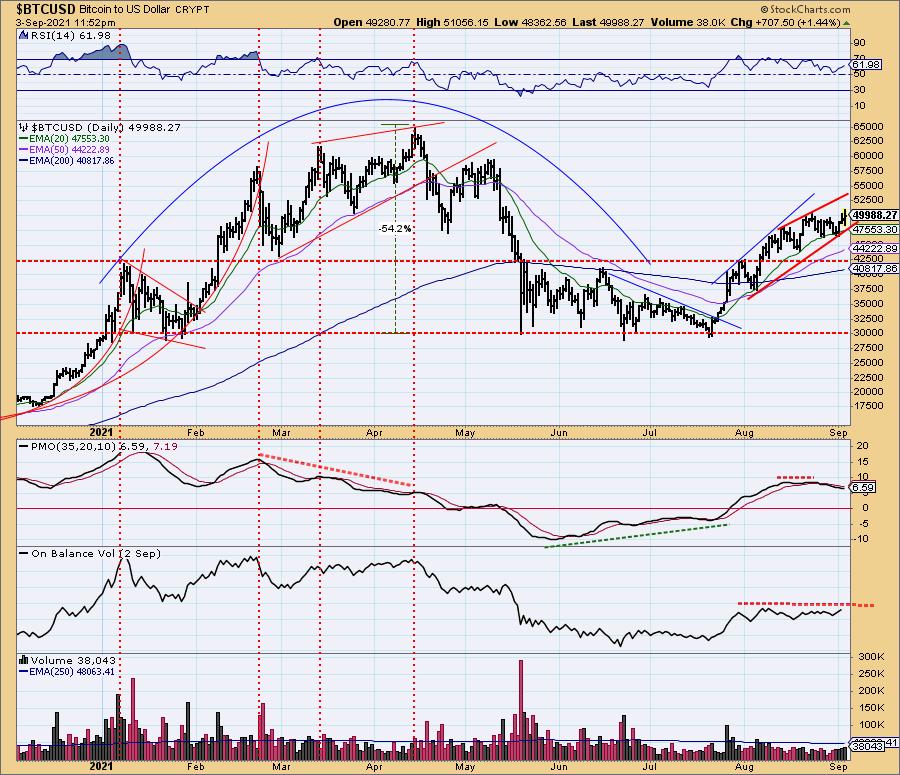Click 'Aug' on the price panel date axis
The width and height of the screenshot is (900, 775).
pyautogui.click(x=744, y=432)
